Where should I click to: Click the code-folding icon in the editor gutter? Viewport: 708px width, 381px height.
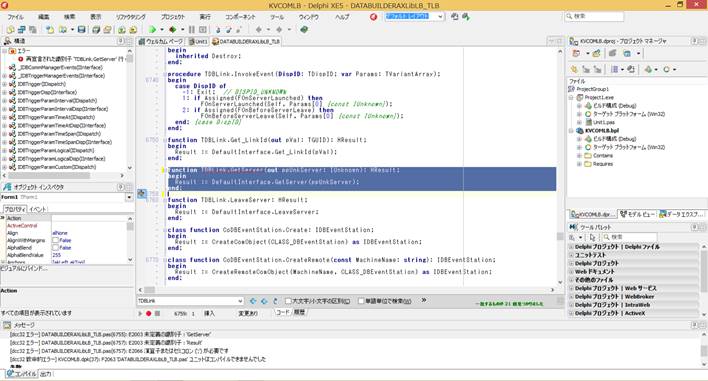pos(142,194)
